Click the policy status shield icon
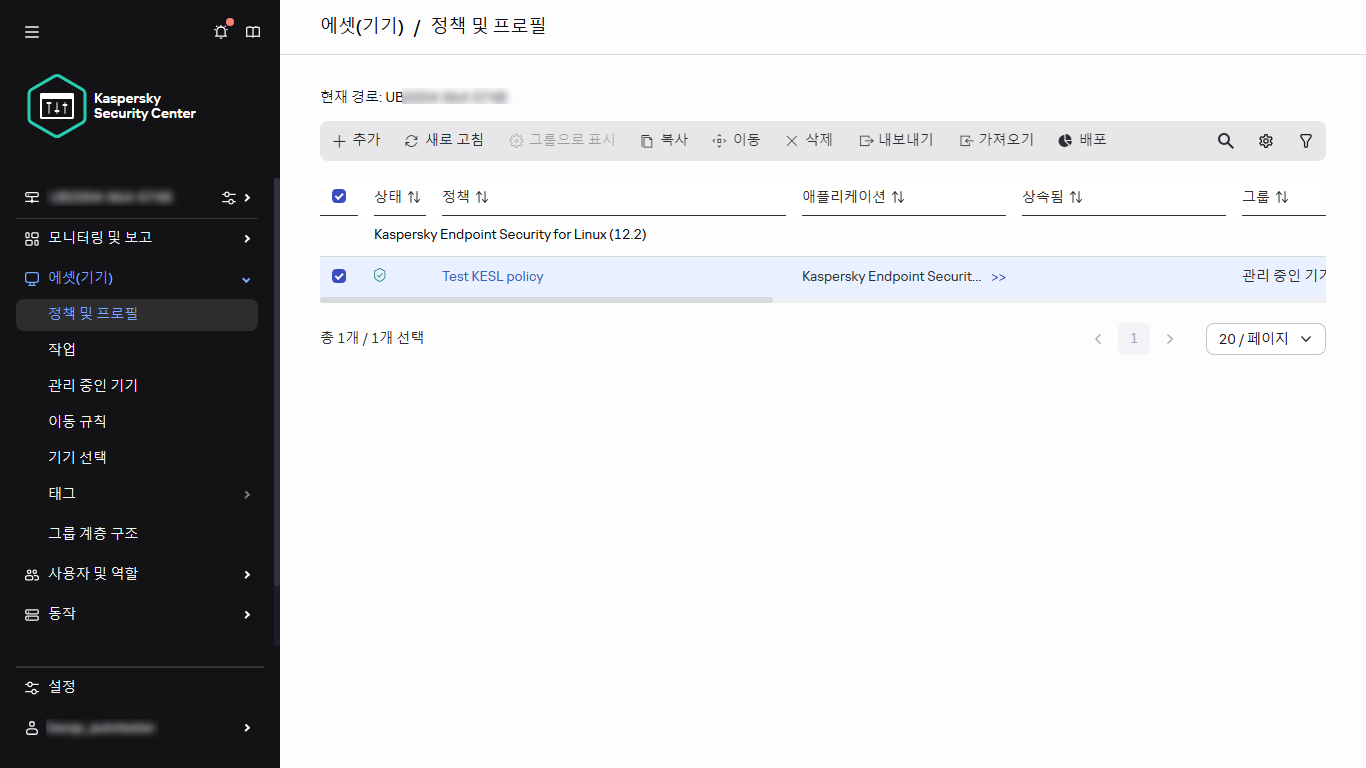This screenshot has height=768, width=1366. pos(379,276)
